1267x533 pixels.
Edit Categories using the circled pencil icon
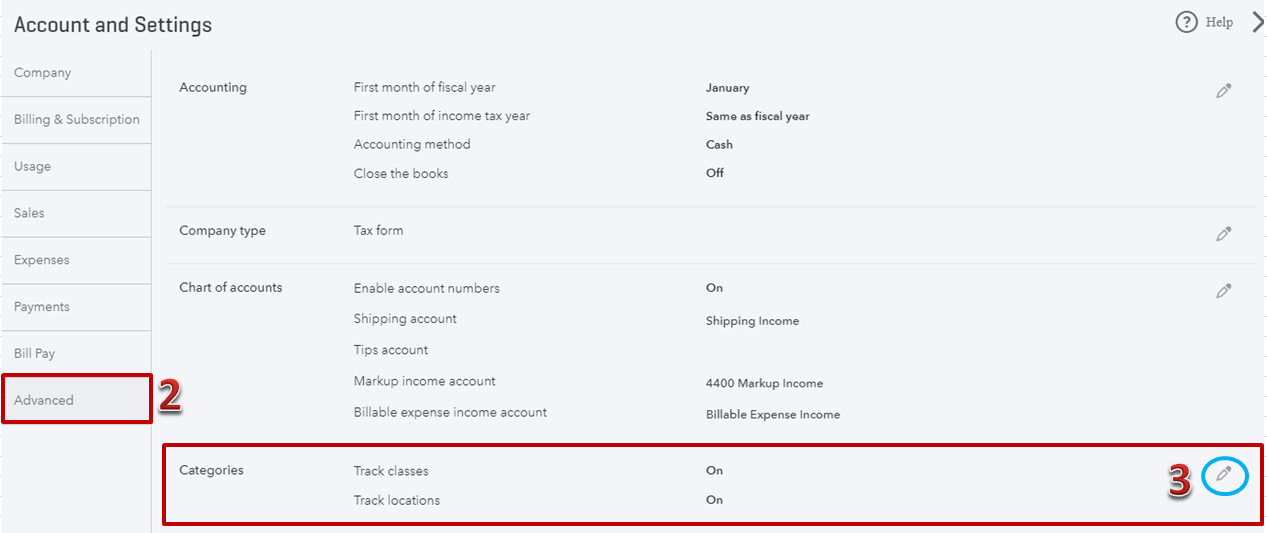coord(1224,474)
